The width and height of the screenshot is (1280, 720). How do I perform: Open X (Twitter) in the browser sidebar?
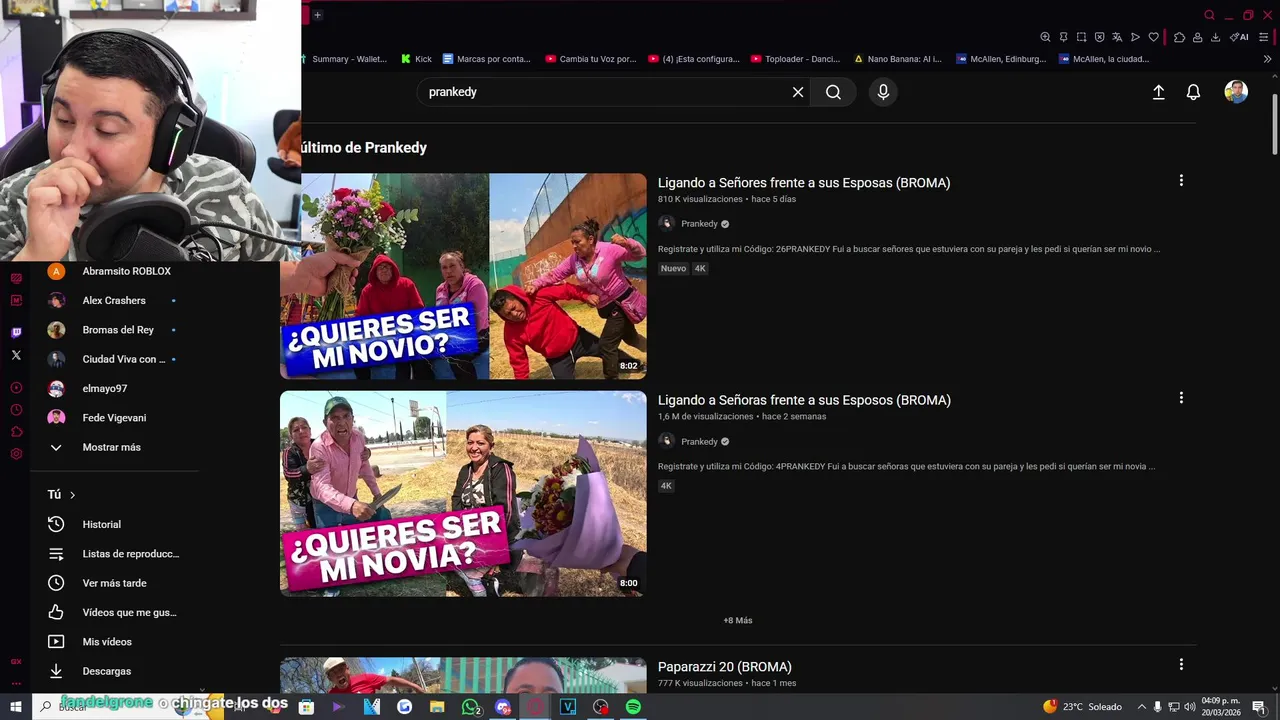16,355
